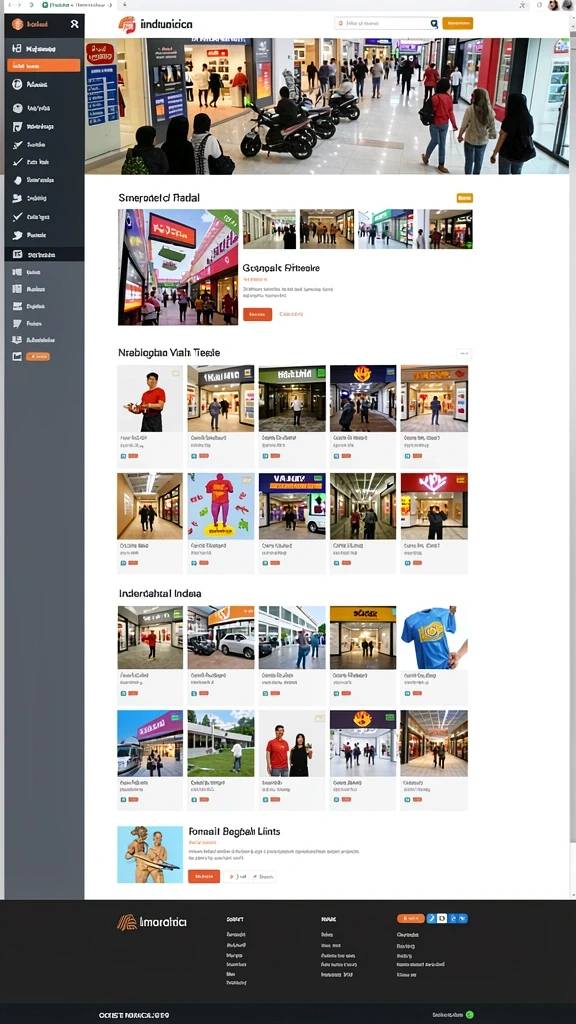Image resolution: width=576 pixels, height=1024 pixels.
Task: Open cartoon red figure illustration thumbnail
Action: pos(221,506)
